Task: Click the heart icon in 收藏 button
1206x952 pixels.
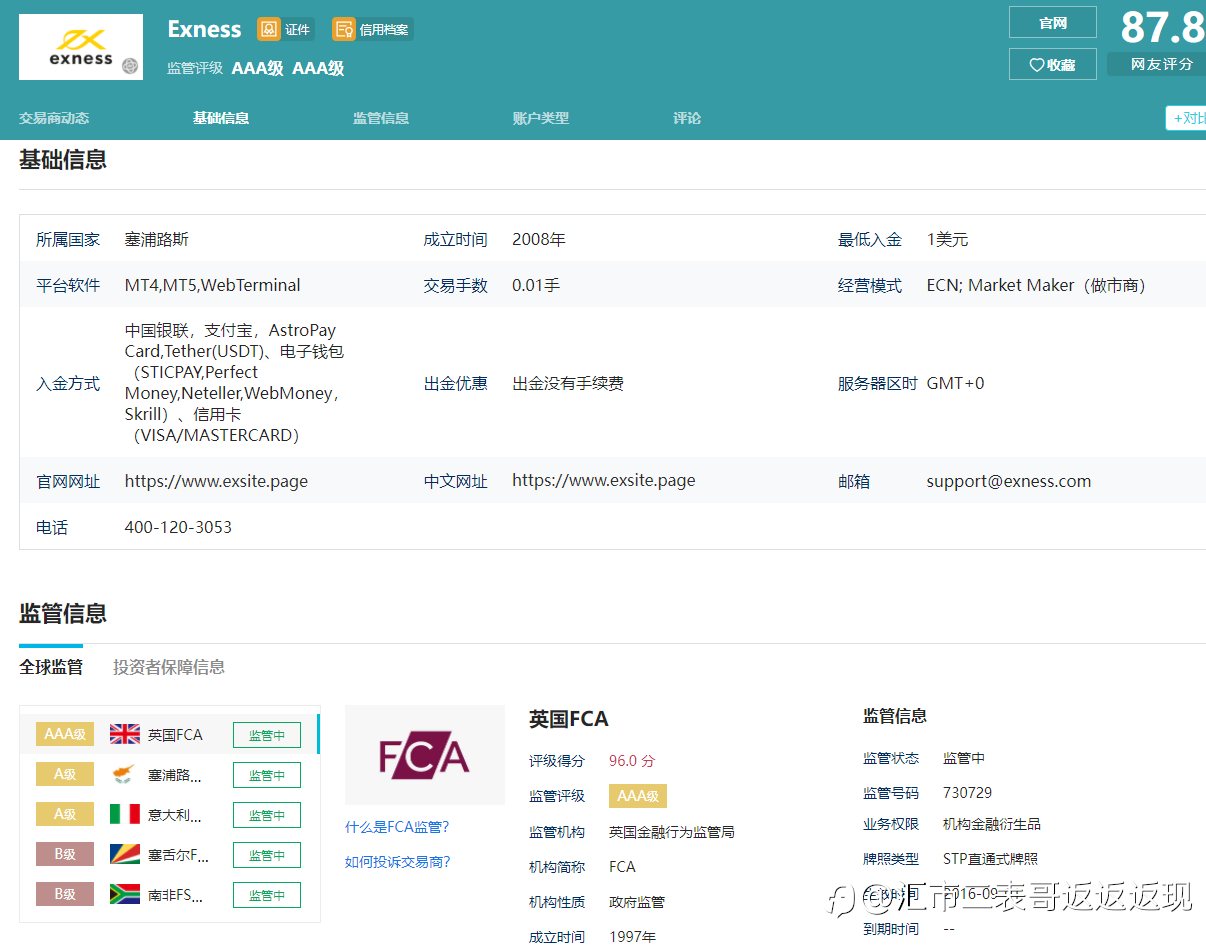Action: [x=1037, y=65]
